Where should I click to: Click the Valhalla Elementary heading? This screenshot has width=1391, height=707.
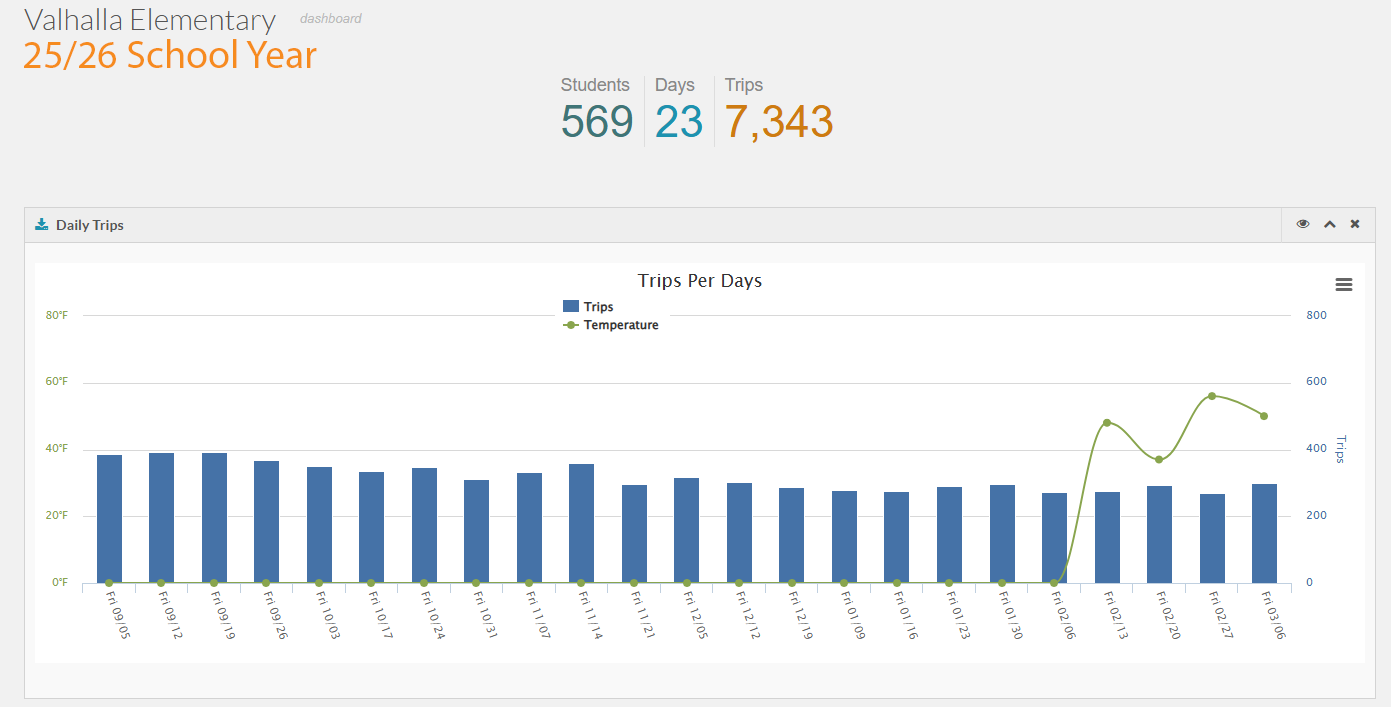tap(150, 20)
